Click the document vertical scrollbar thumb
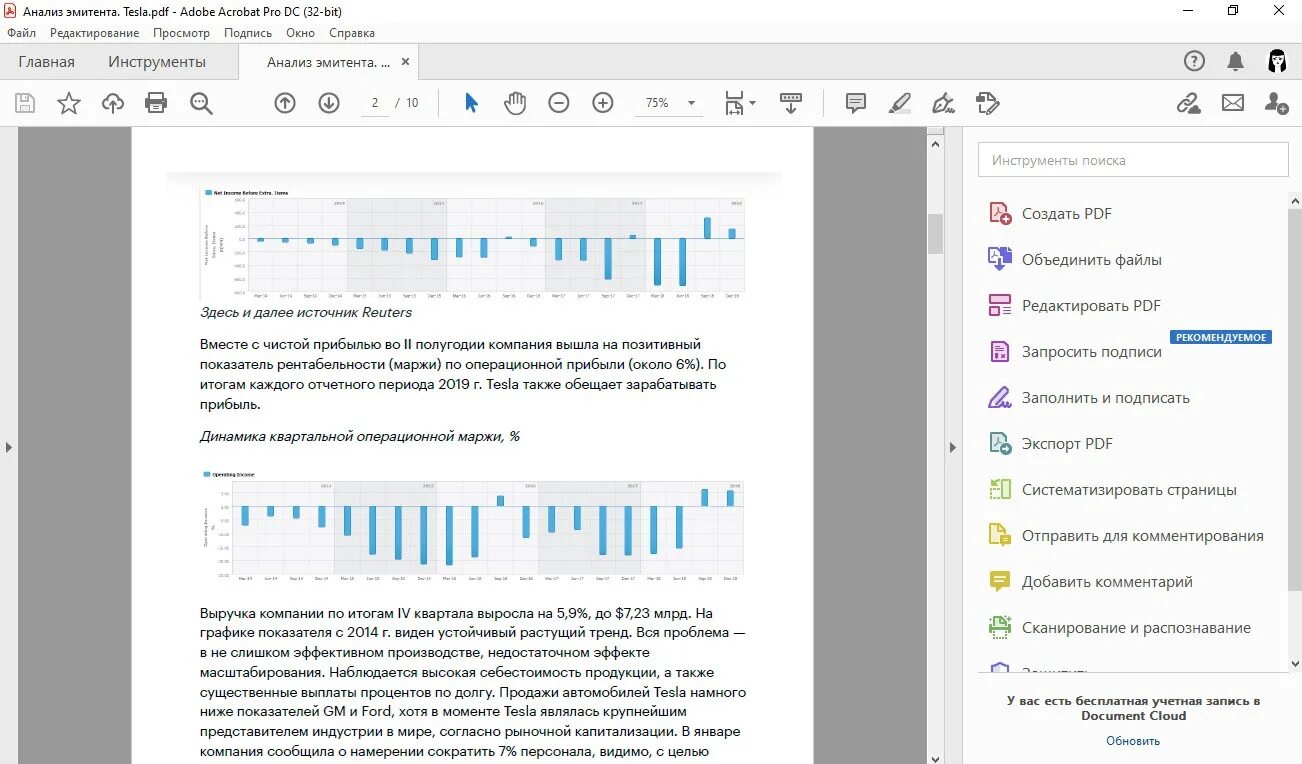Viewport: 1302px width, 764px height. [936, 234]
